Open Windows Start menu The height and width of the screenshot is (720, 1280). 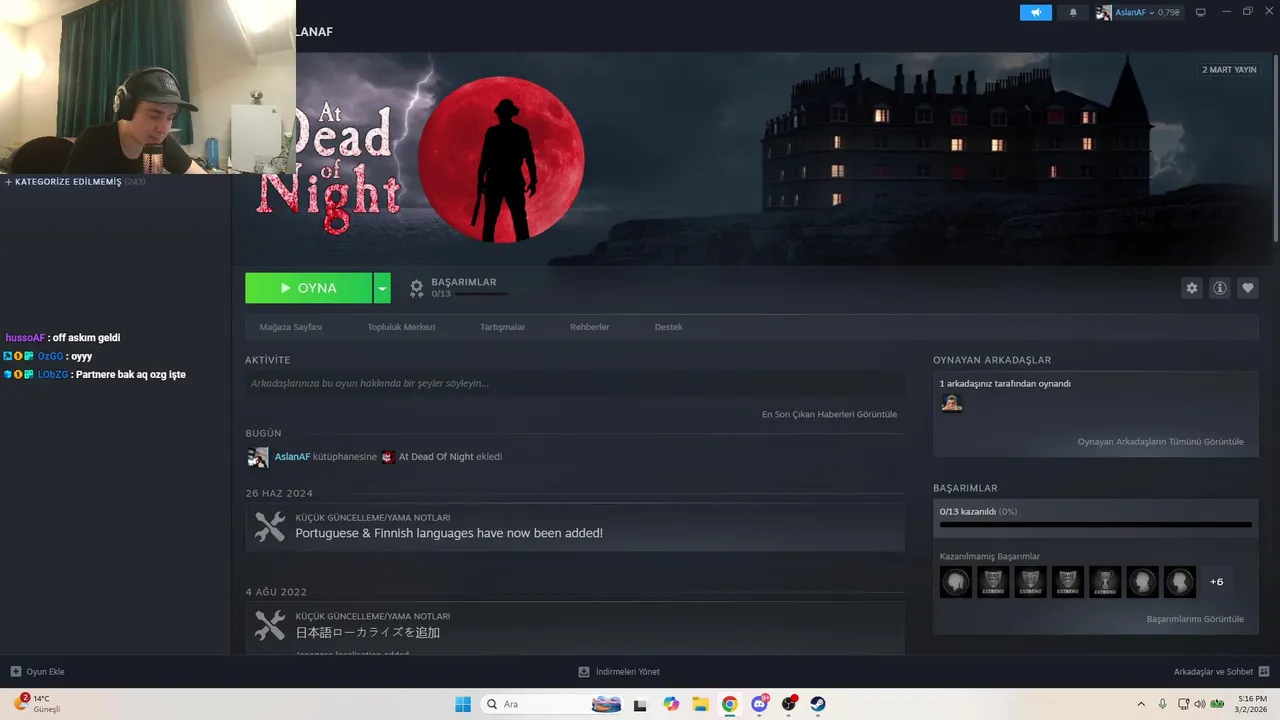point(463,704)
